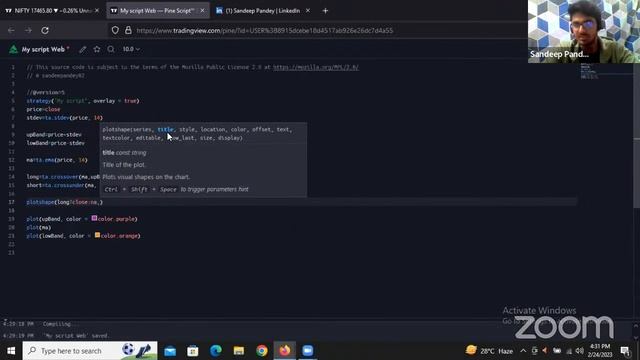Click the tradingview.com address bar
This screenshot has width=640, height=360.
(x=265, y=30)
